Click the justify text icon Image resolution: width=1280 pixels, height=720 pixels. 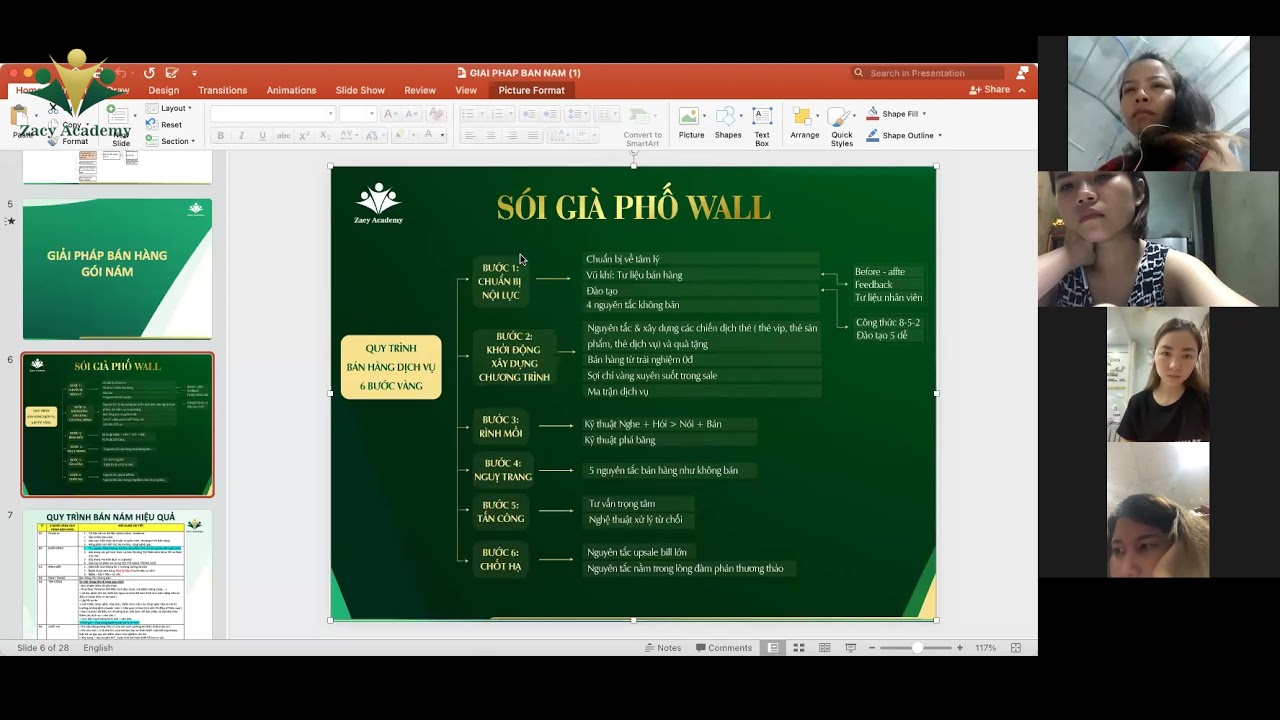tap(533, 136)
